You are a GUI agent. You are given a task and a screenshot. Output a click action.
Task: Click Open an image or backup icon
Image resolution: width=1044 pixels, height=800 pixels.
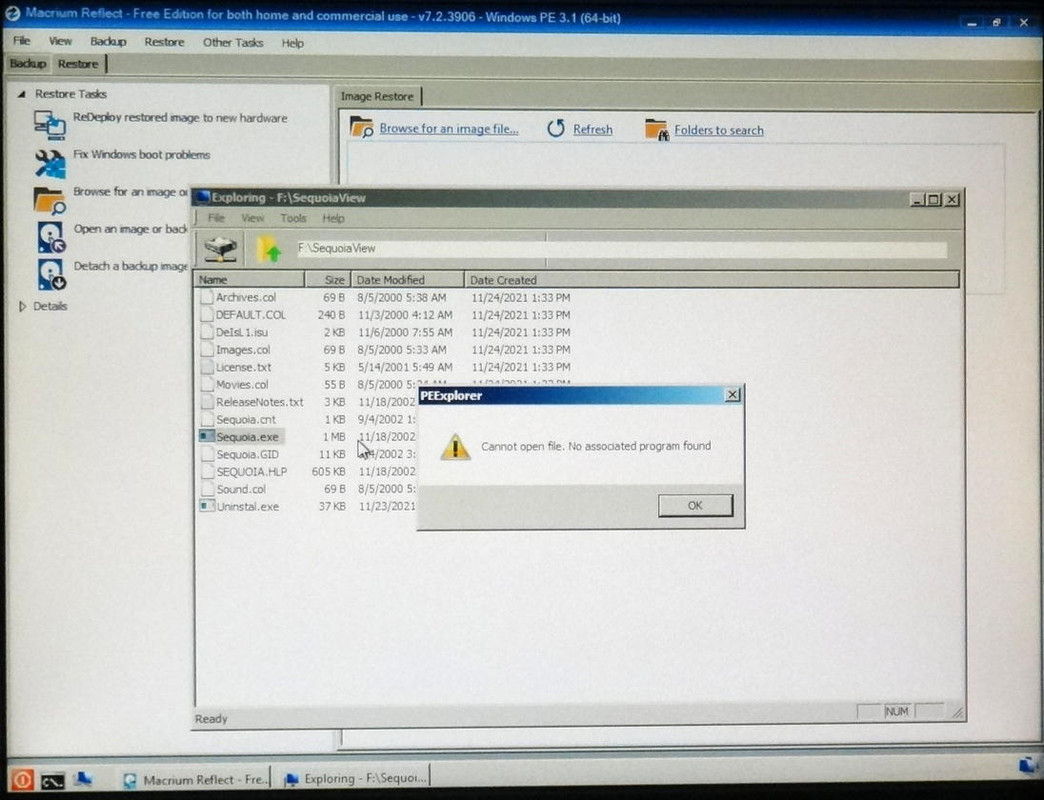tap(51, 238)
